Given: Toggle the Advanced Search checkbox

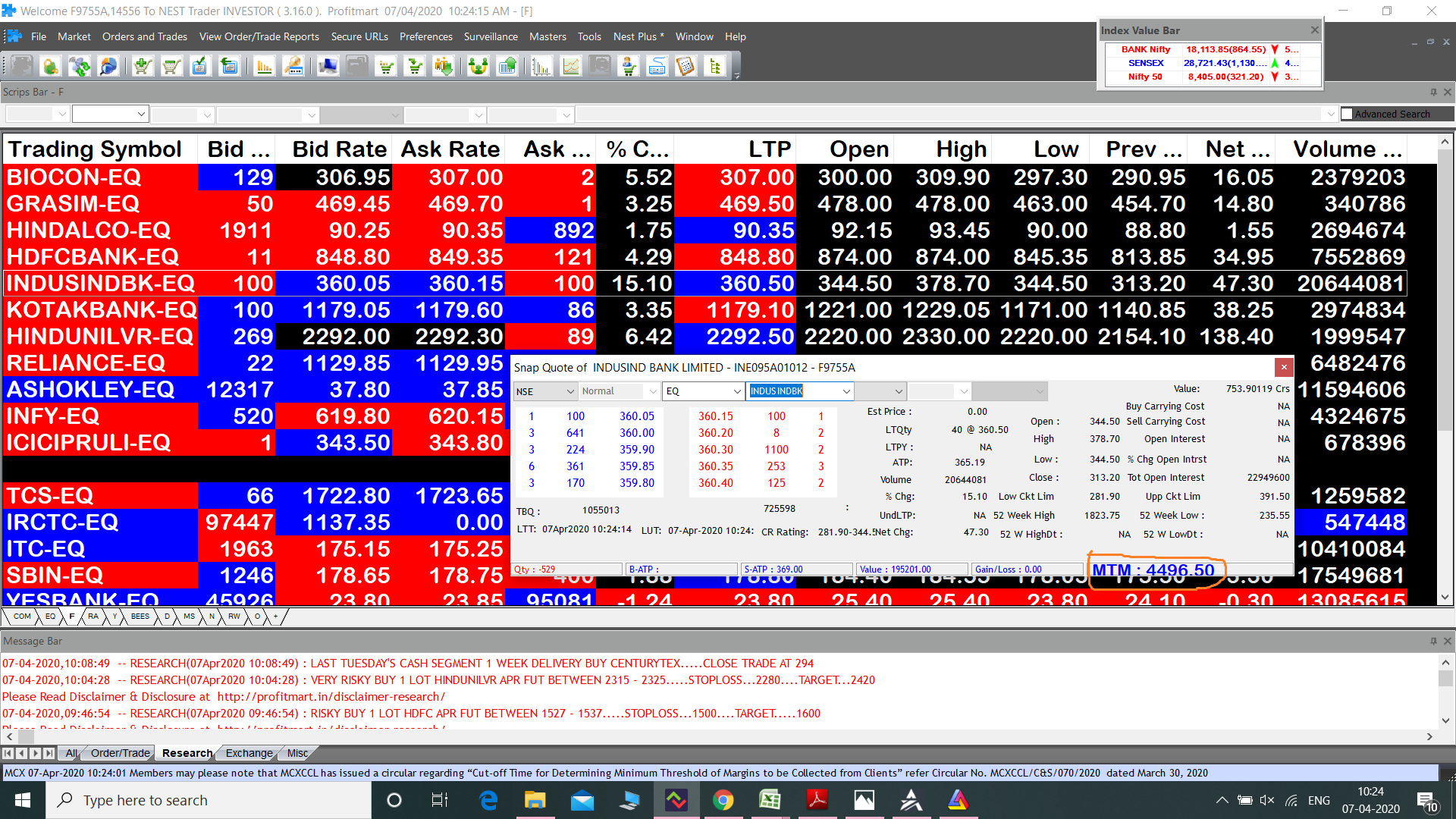Looking at the screenshot, I should tap(1347, 114).
